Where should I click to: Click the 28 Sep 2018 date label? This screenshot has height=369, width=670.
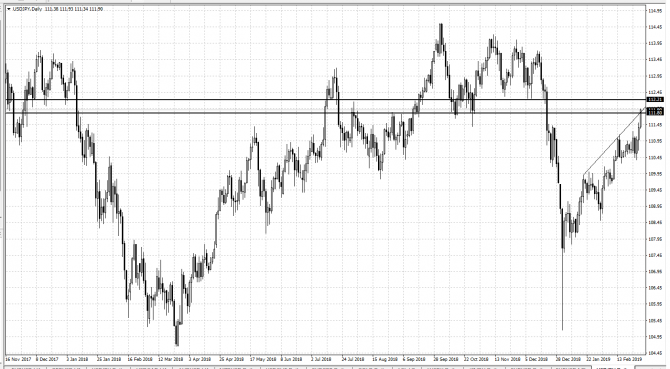click(x=446, y=359)
